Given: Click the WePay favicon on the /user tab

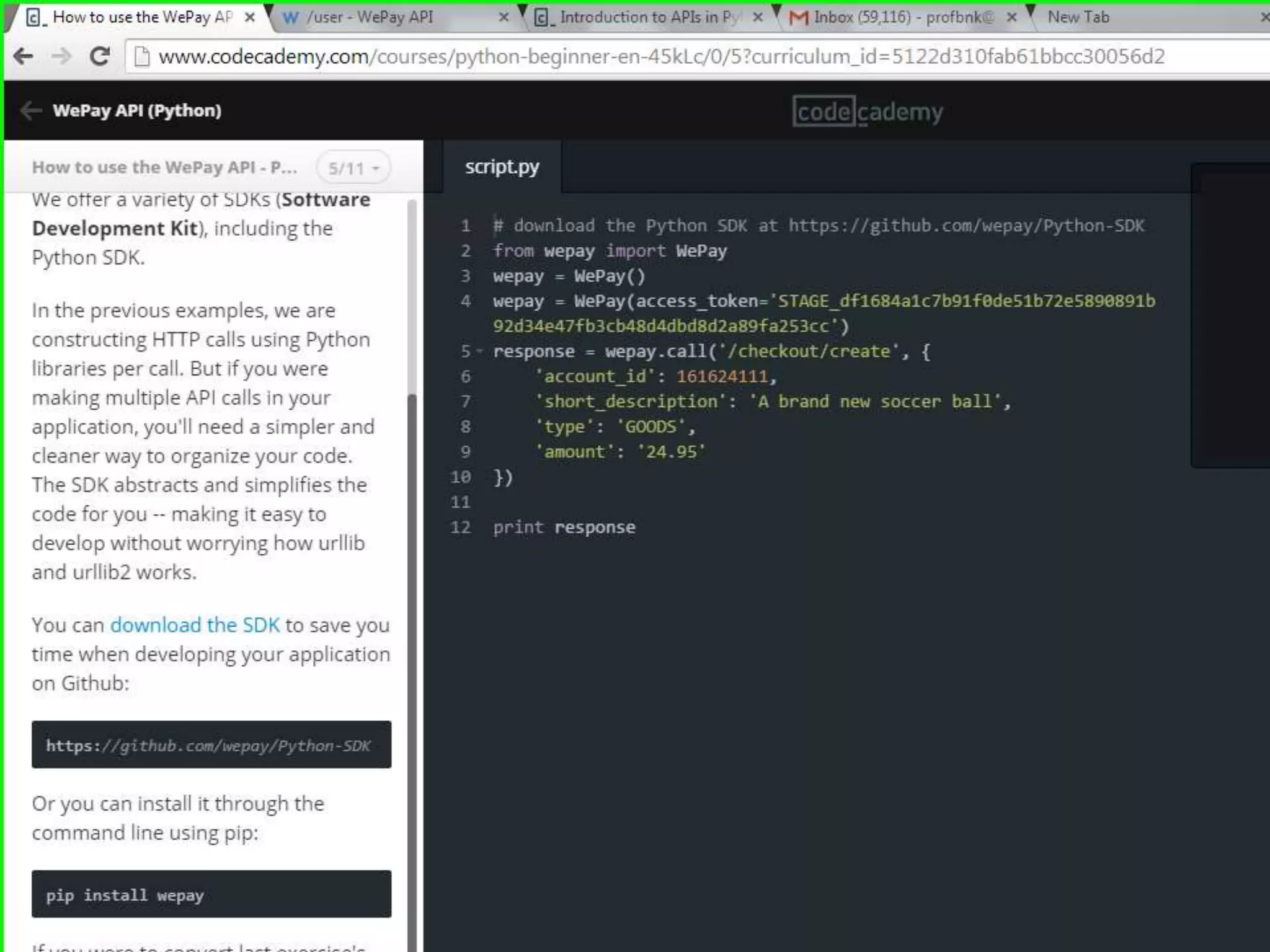Looking at the screenshot, I should click(290, 17).
